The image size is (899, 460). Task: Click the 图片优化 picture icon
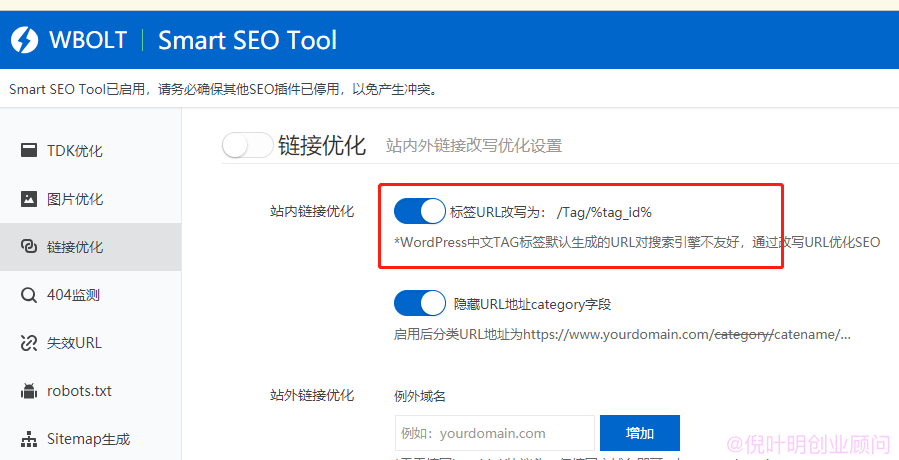point(29,198)
